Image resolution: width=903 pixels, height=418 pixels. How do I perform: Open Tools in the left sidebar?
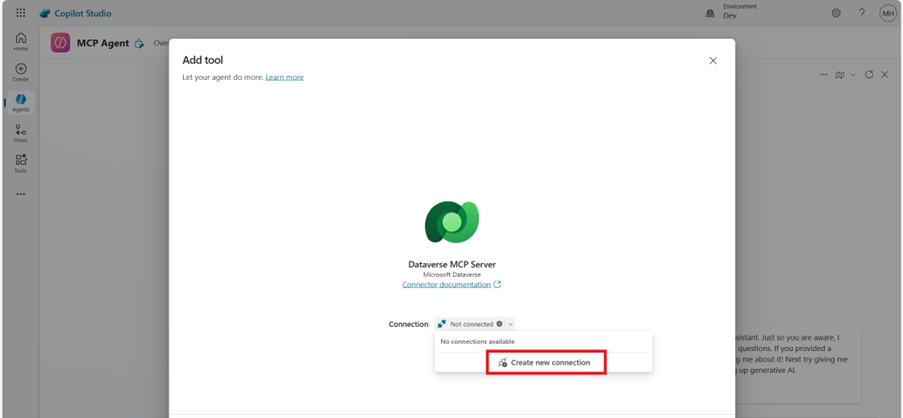(21, 164)
